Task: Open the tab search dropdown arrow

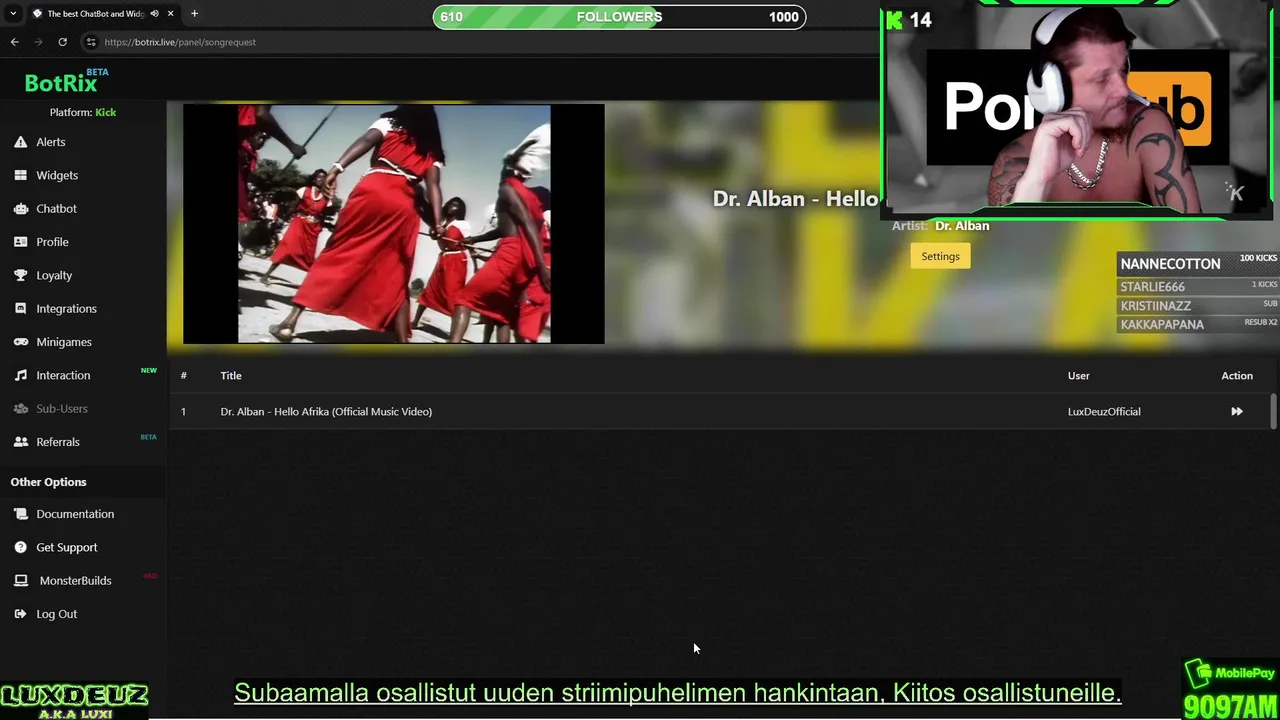Action: [x=12, y=14]
